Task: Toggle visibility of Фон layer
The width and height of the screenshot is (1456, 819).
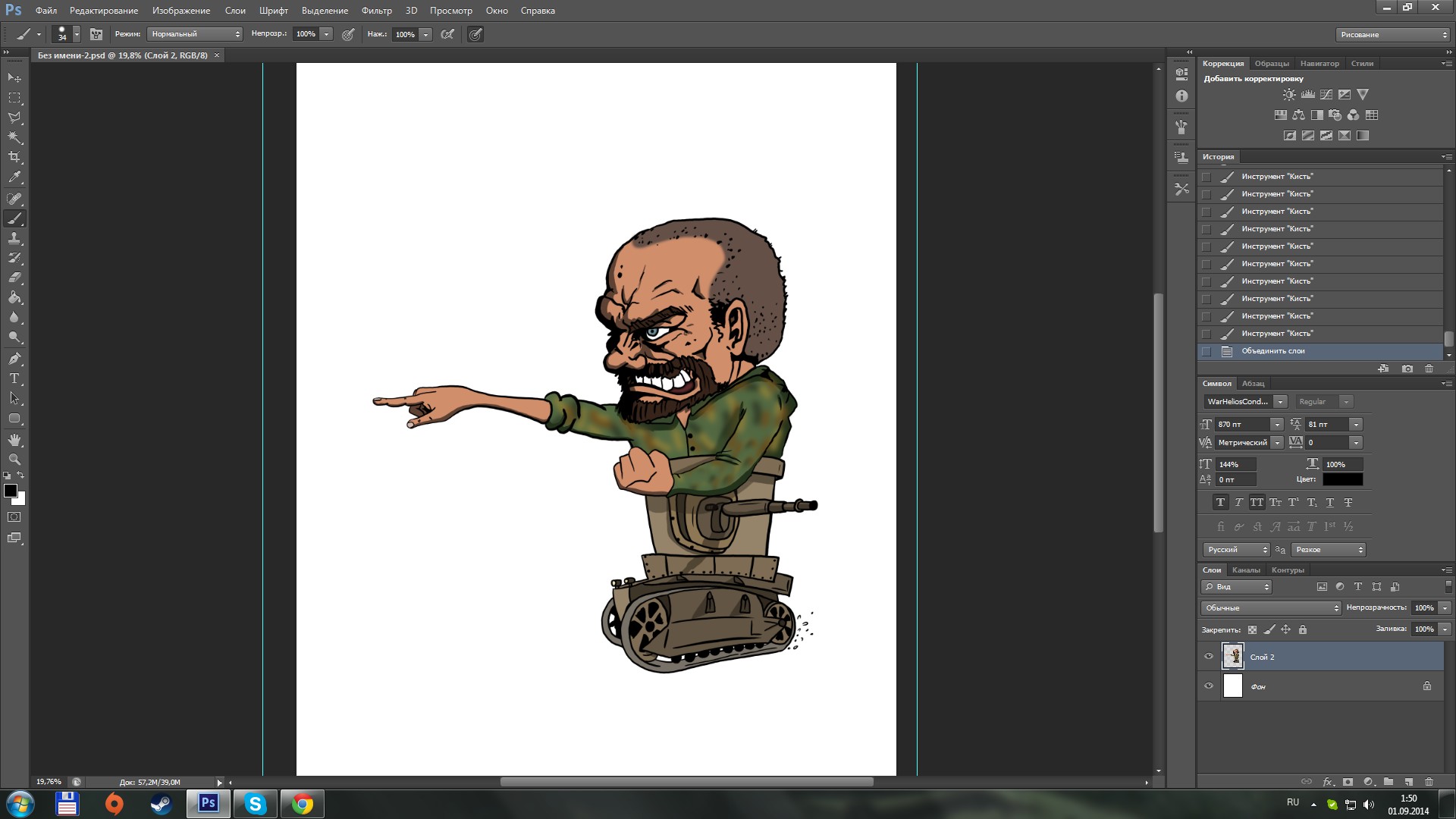Action: tap(1209, 686)
